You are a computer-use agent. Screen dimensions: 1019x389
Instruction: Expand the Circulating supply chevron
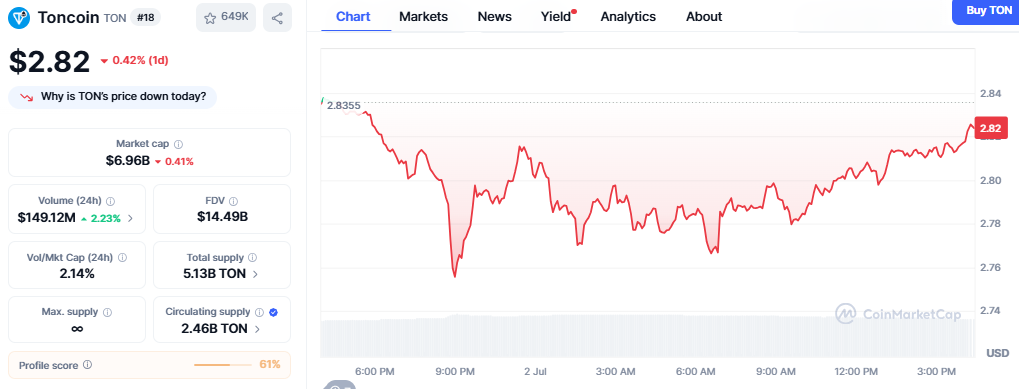(x=257, y=329)
